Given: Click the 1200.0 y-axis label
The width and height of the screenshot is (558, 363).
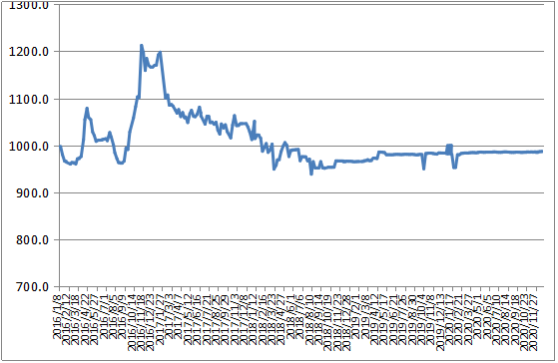Looking at the screenshot, I should (x=28, y=52).
